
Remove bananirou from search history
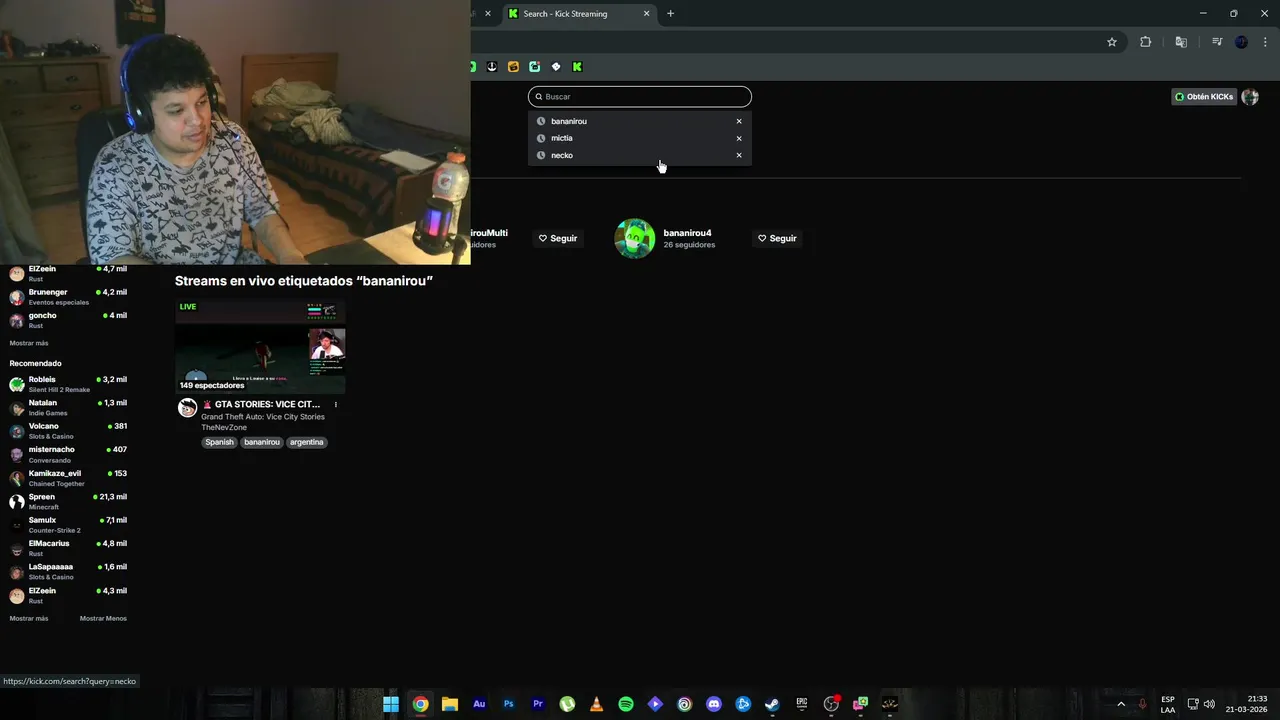[739, 121]
